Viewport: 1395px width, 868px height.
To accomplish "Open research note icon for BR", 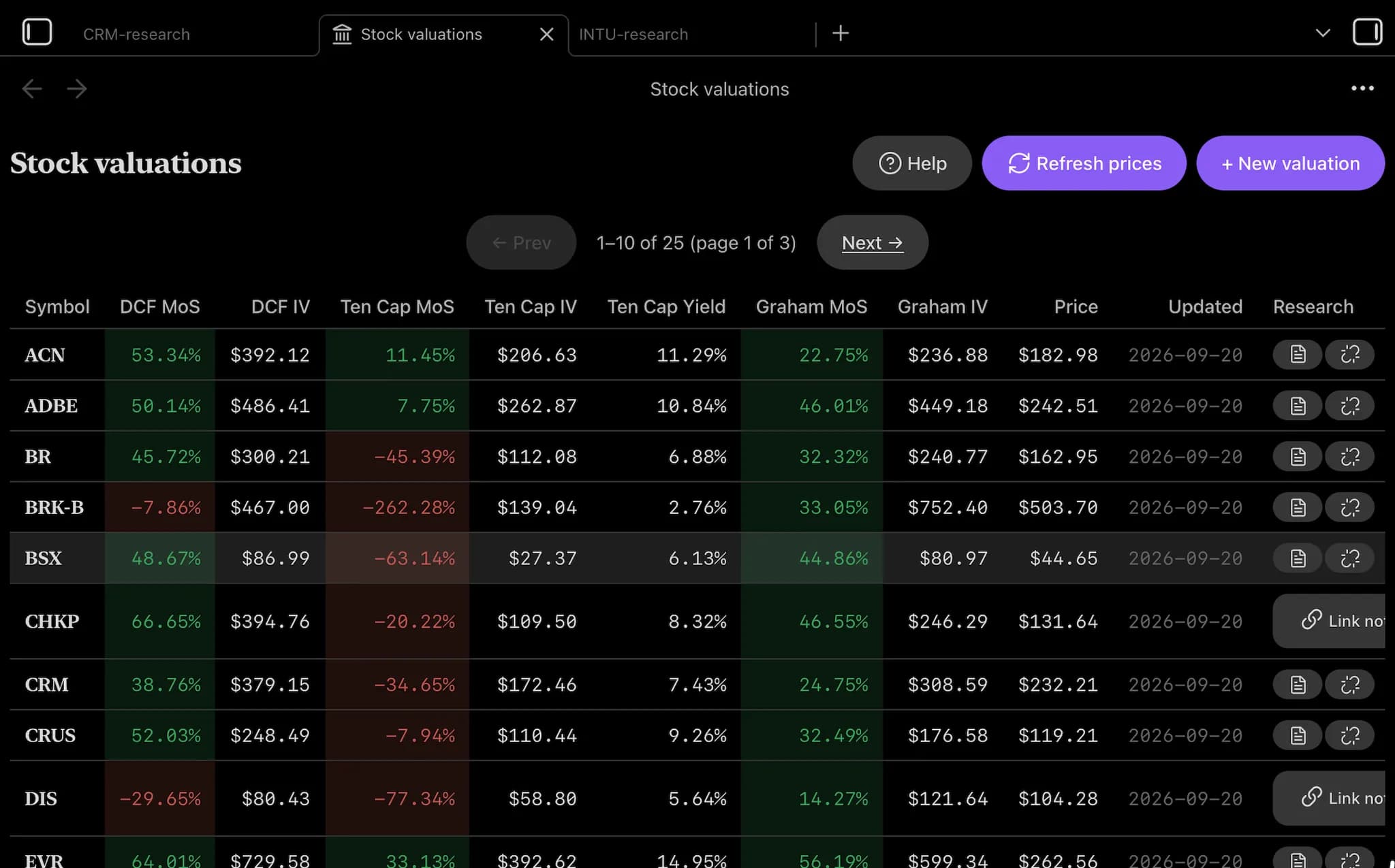I will click(x=1298, y=457).
